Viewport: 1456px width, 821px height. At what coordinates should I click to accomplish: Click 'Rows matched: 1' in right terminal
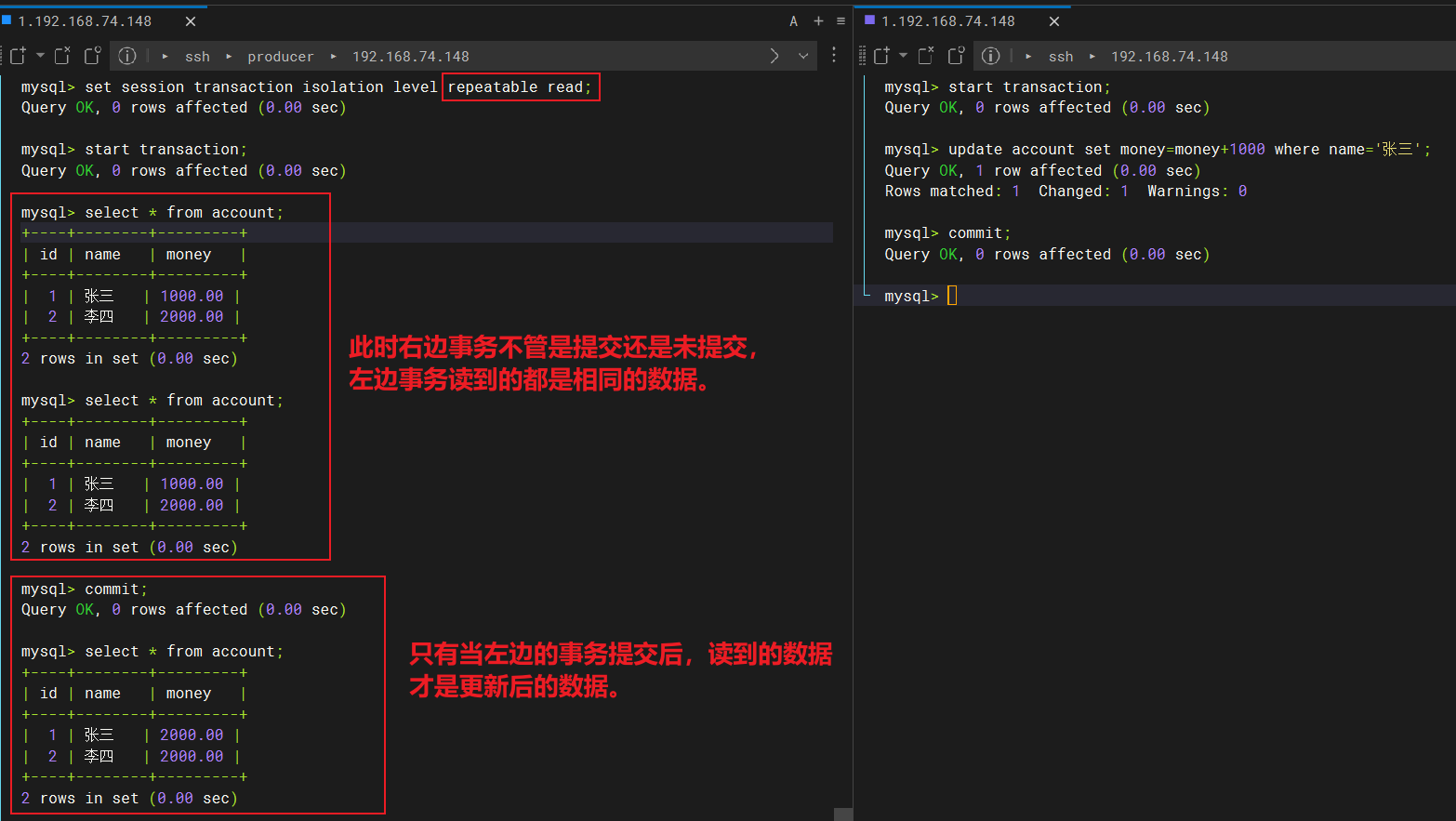pyautogui.click(x=953, y=192)
